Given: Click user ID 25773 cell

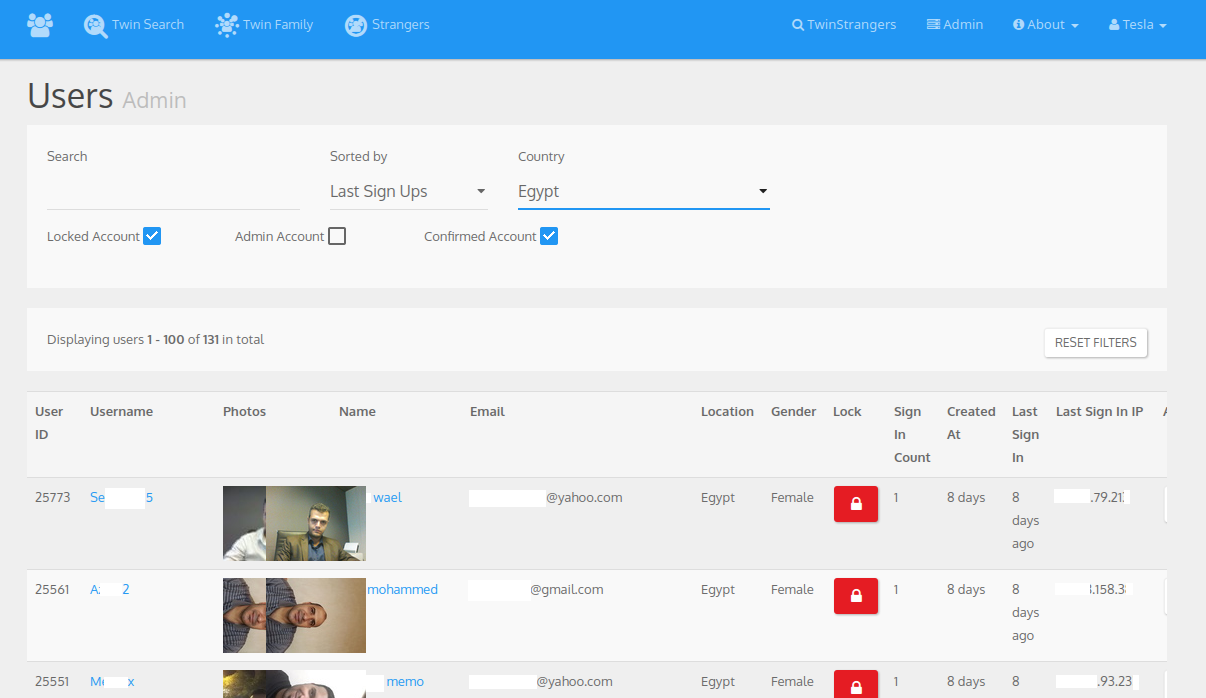Looking at the screenshot, I should point(53,498).
